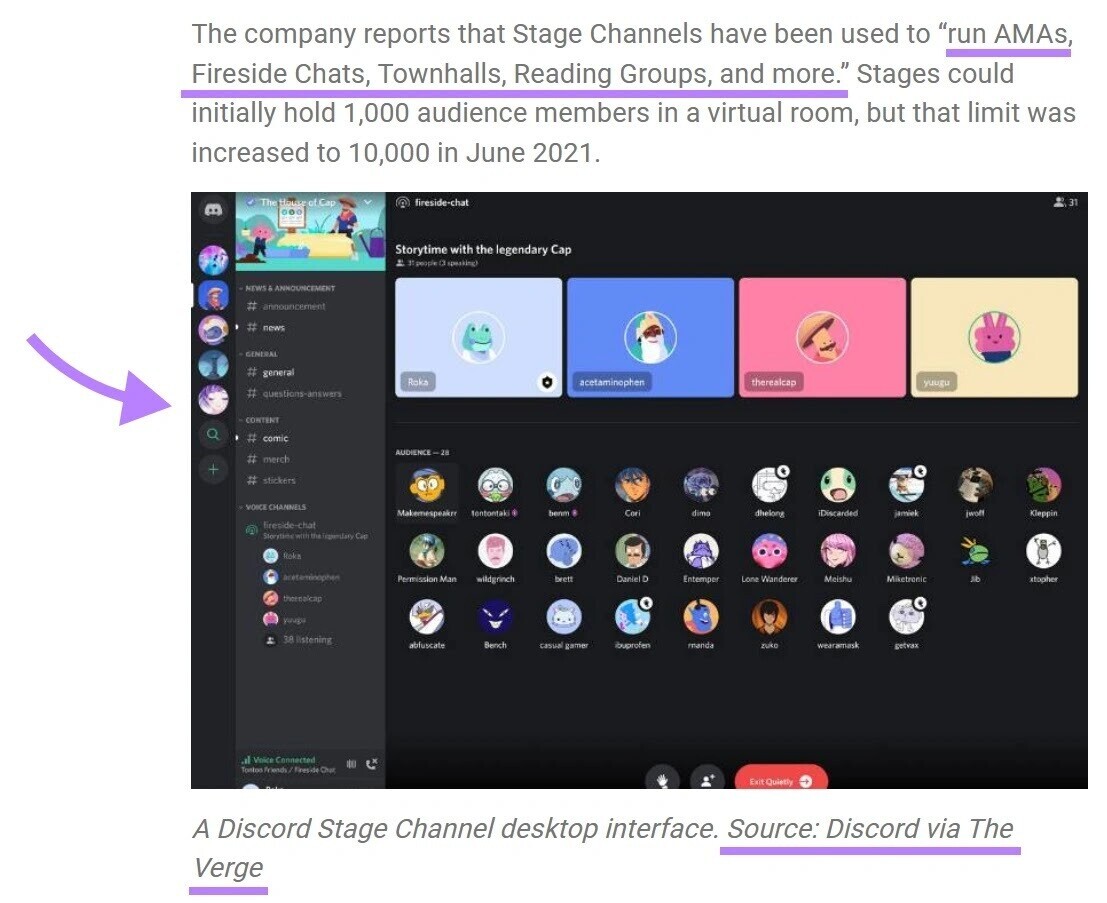Image resolution: width=1107 pixels, height=903 pixels.
Task: Collapse the Content category
Action: [x=259, y=420]
